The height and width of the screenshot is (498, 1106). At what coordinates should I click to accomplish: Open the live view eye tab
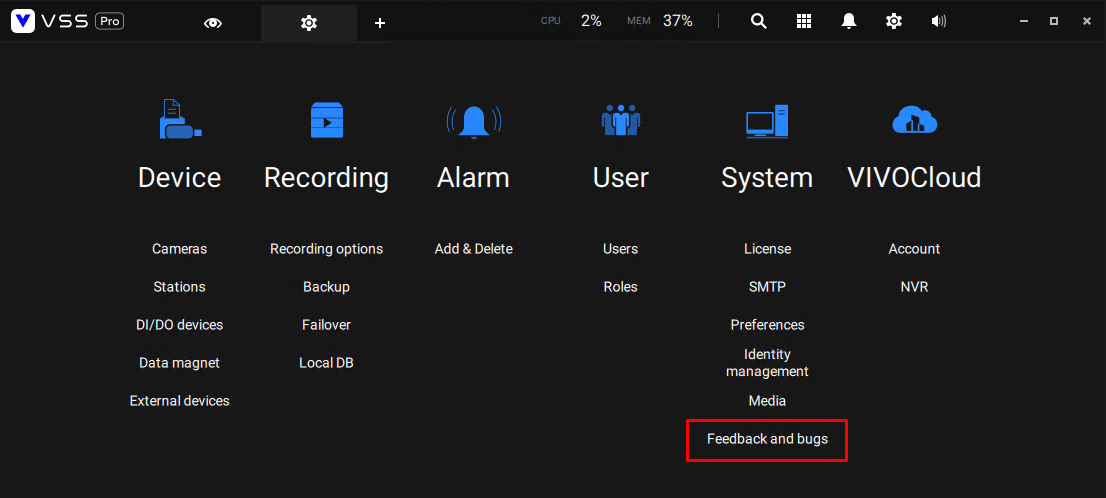click(x=212, y=23)
